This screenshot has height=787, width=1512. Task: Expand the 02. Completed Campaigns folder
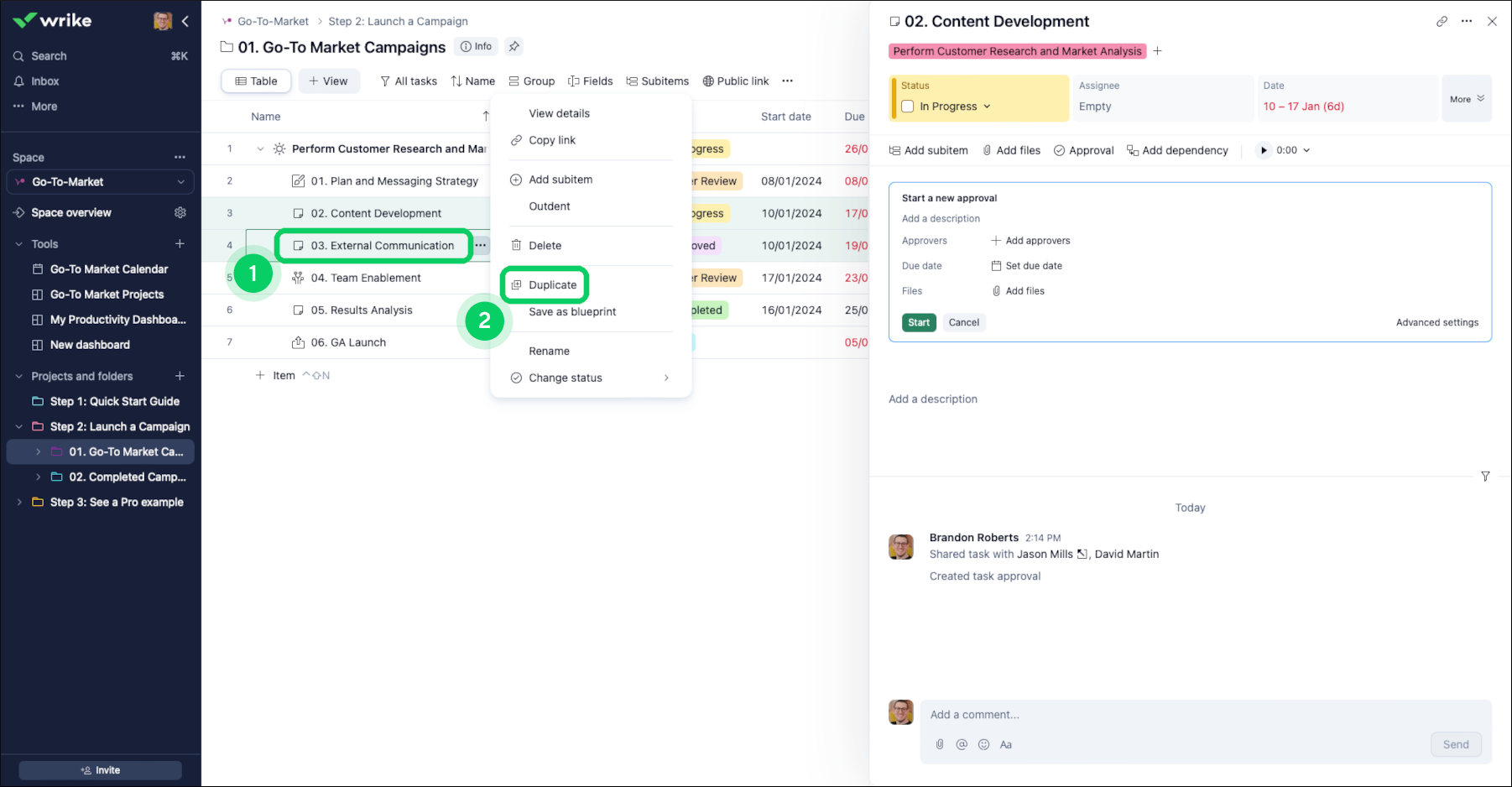(37, 477)
